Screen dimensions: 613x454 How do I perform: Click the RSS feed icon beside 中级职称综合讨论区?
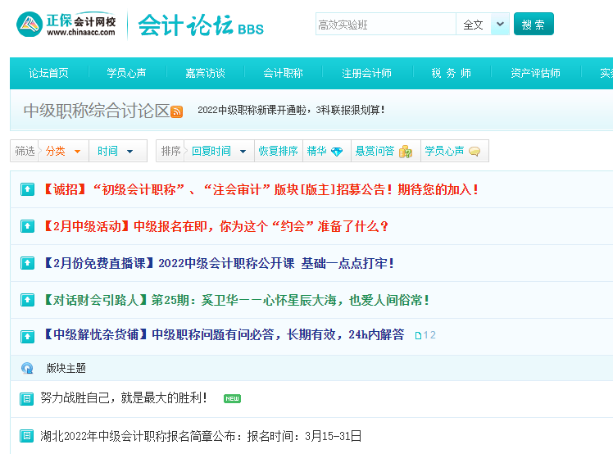[x=177, y=111]
